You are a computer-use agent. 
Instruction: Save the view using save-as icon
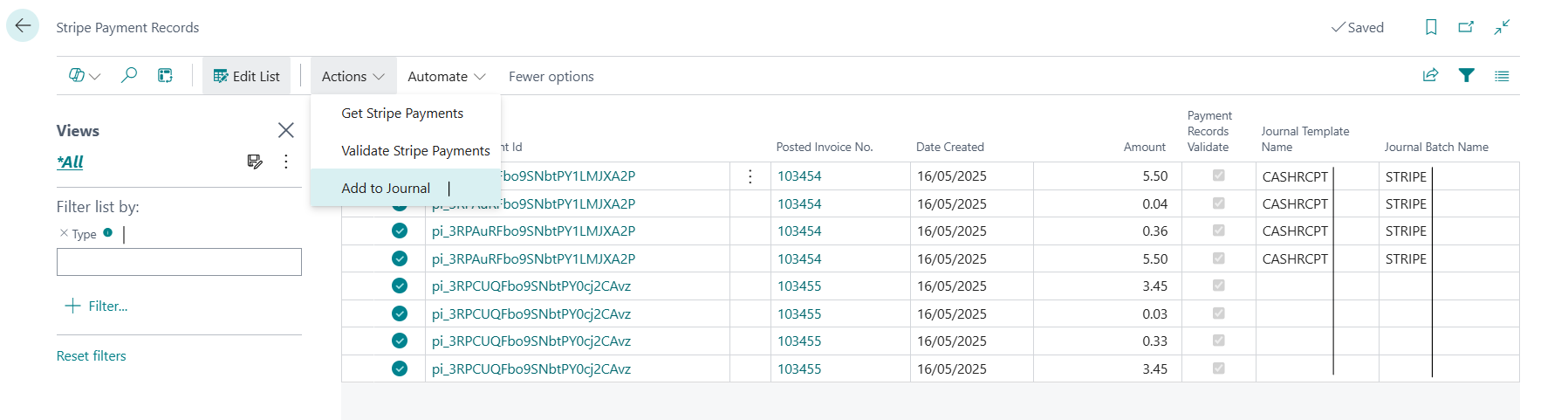pyautogui.click(x=255, y=162)
